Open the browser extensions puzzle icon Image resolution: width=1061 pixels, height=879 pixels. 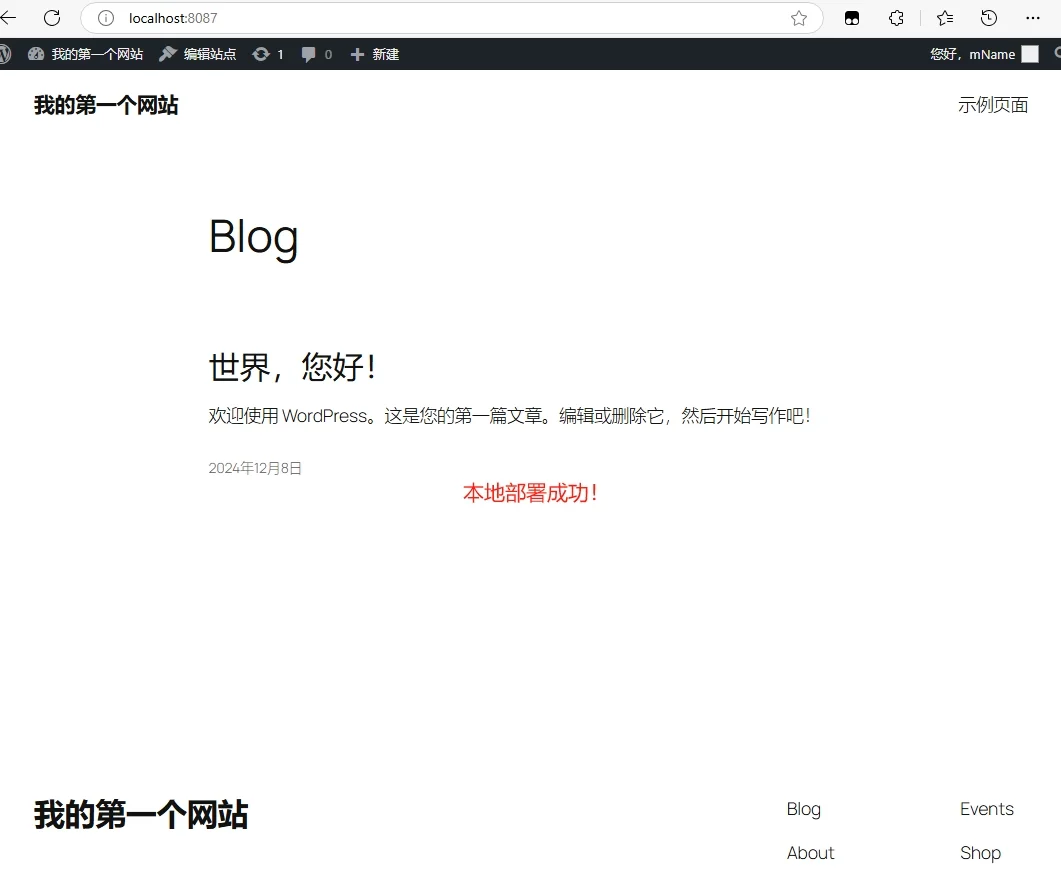(x=896, y=18)
